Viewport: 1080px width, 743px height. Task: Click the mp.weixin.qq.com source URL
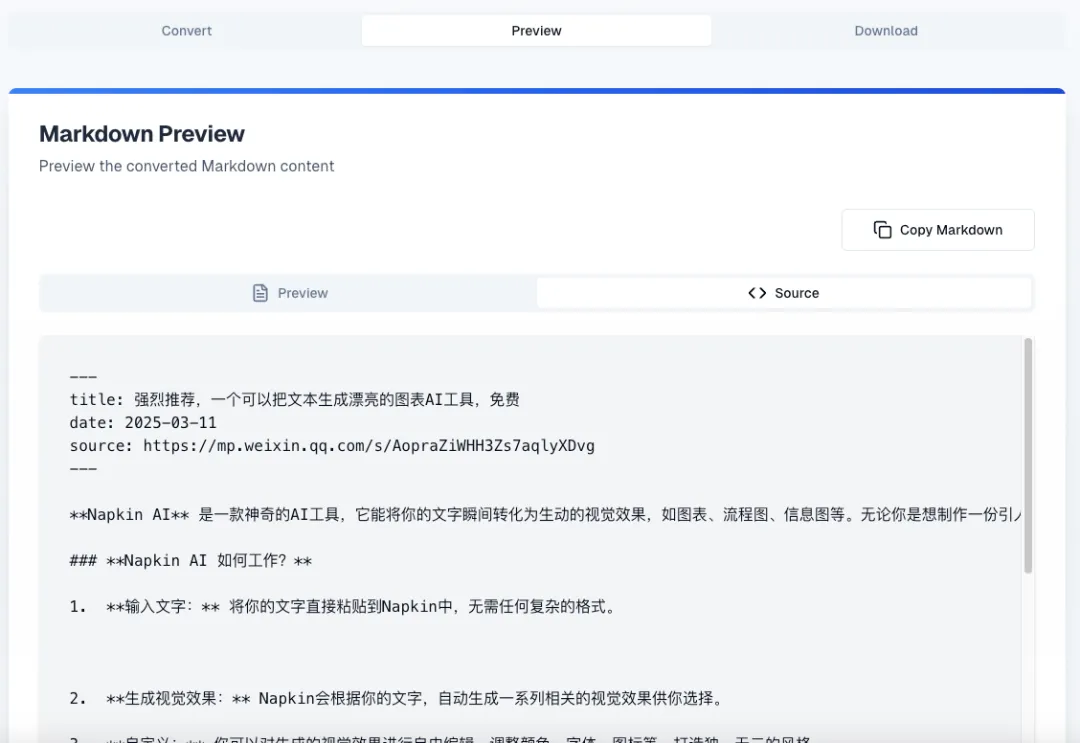click(368, 446)
